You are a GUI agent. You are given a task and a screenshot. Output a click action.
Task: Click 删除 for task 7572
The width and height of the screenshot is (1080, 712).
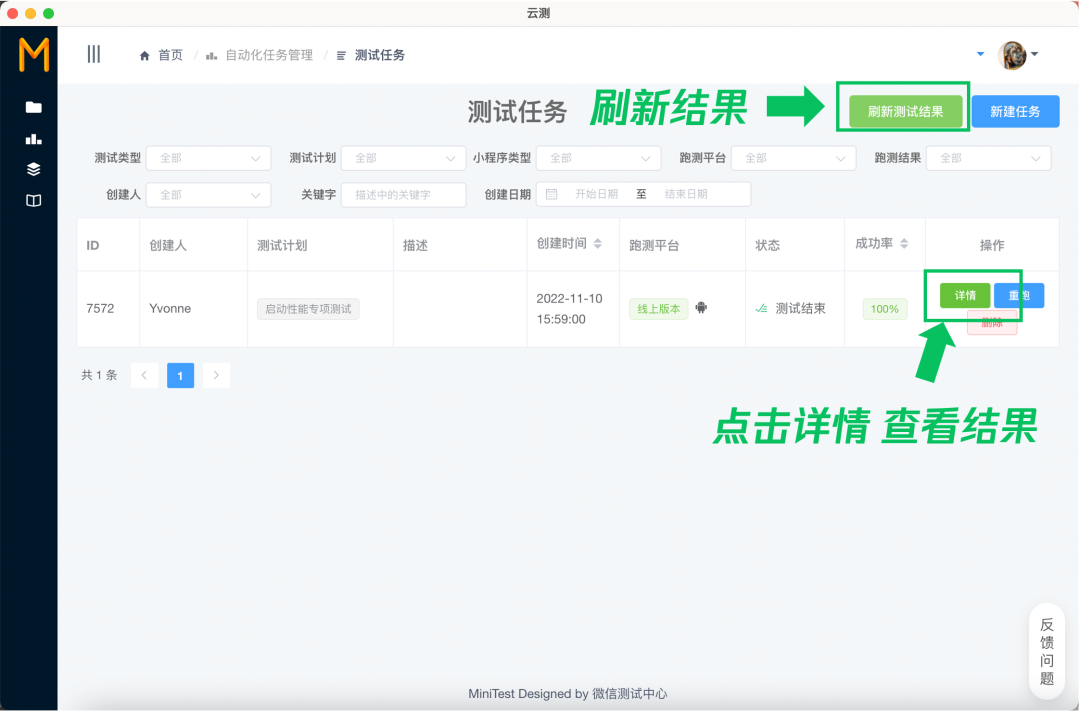tap(992, 323)
